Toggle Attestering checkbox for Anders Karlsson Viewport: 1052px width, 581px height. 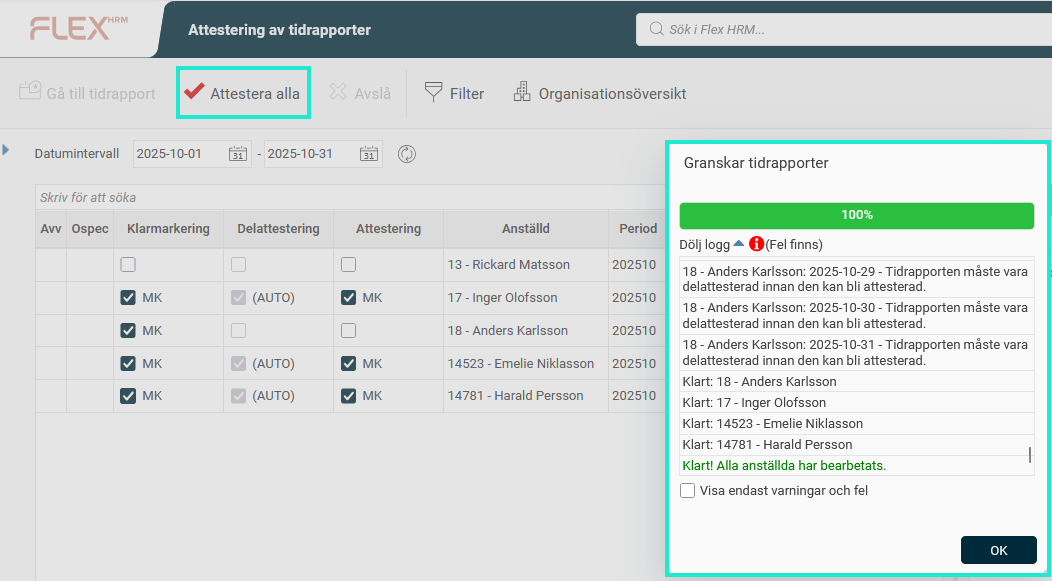point(348,330)
